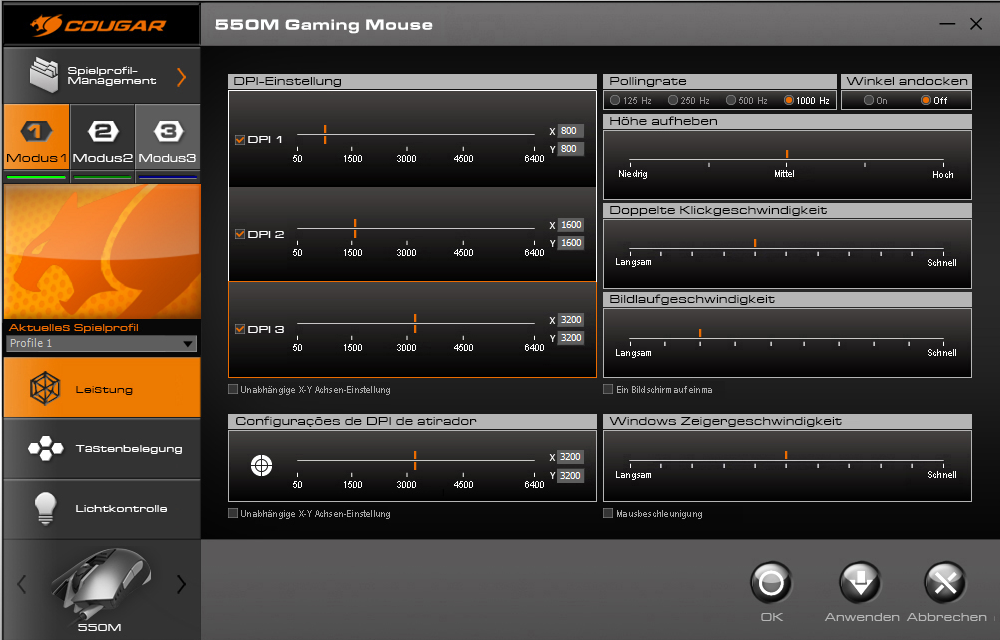Click the Cougar logo
Viewport: 1000px width, 640px height.
pos(98,25)
